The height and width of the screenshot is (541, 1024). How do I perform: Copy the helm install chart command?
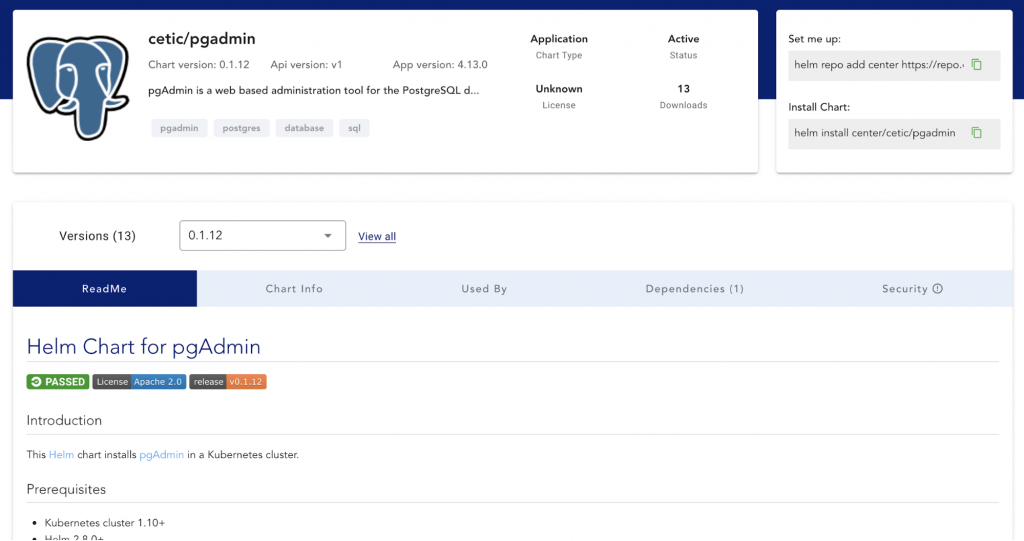977,133
